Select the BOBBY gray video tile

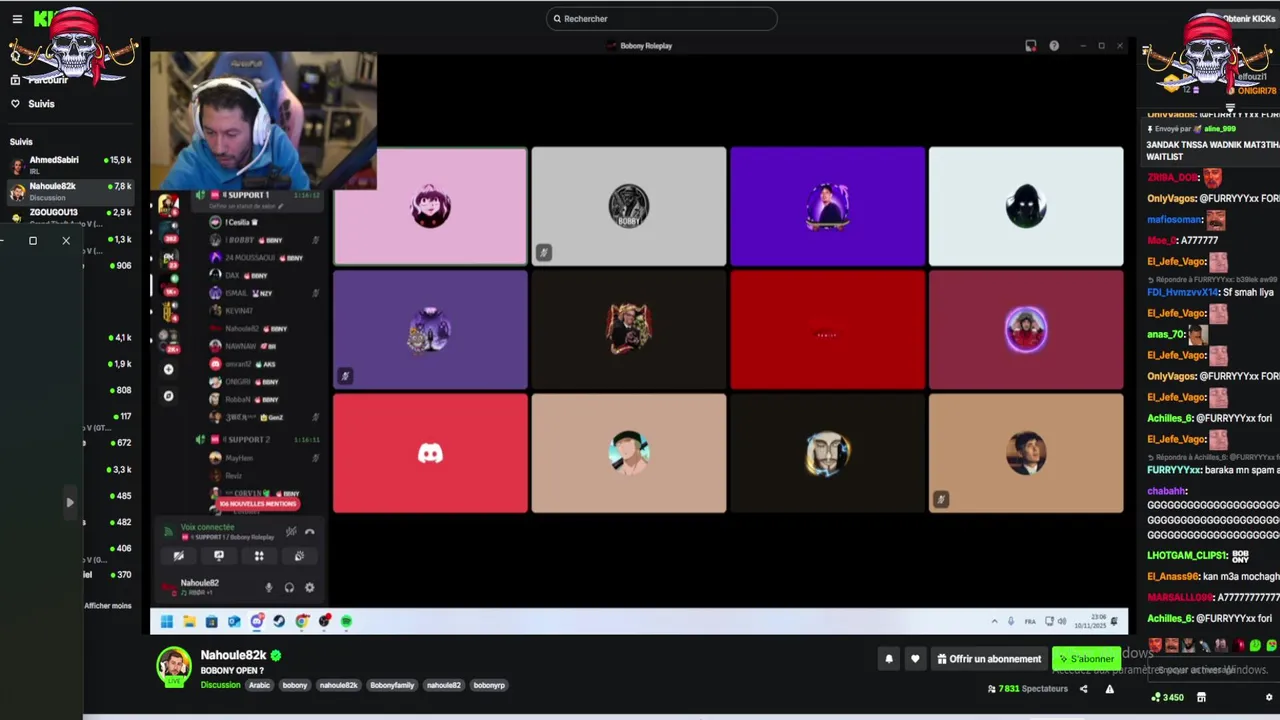[x=629, y=206]
